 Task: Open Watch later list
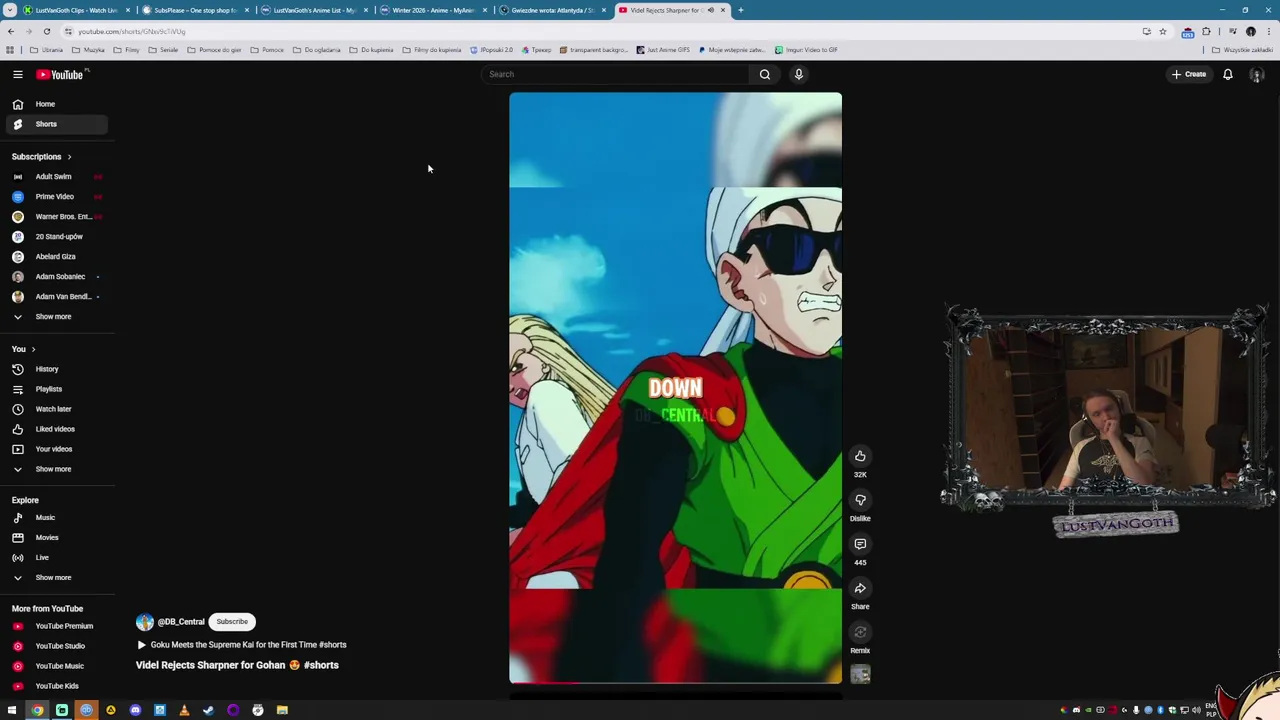57,409
